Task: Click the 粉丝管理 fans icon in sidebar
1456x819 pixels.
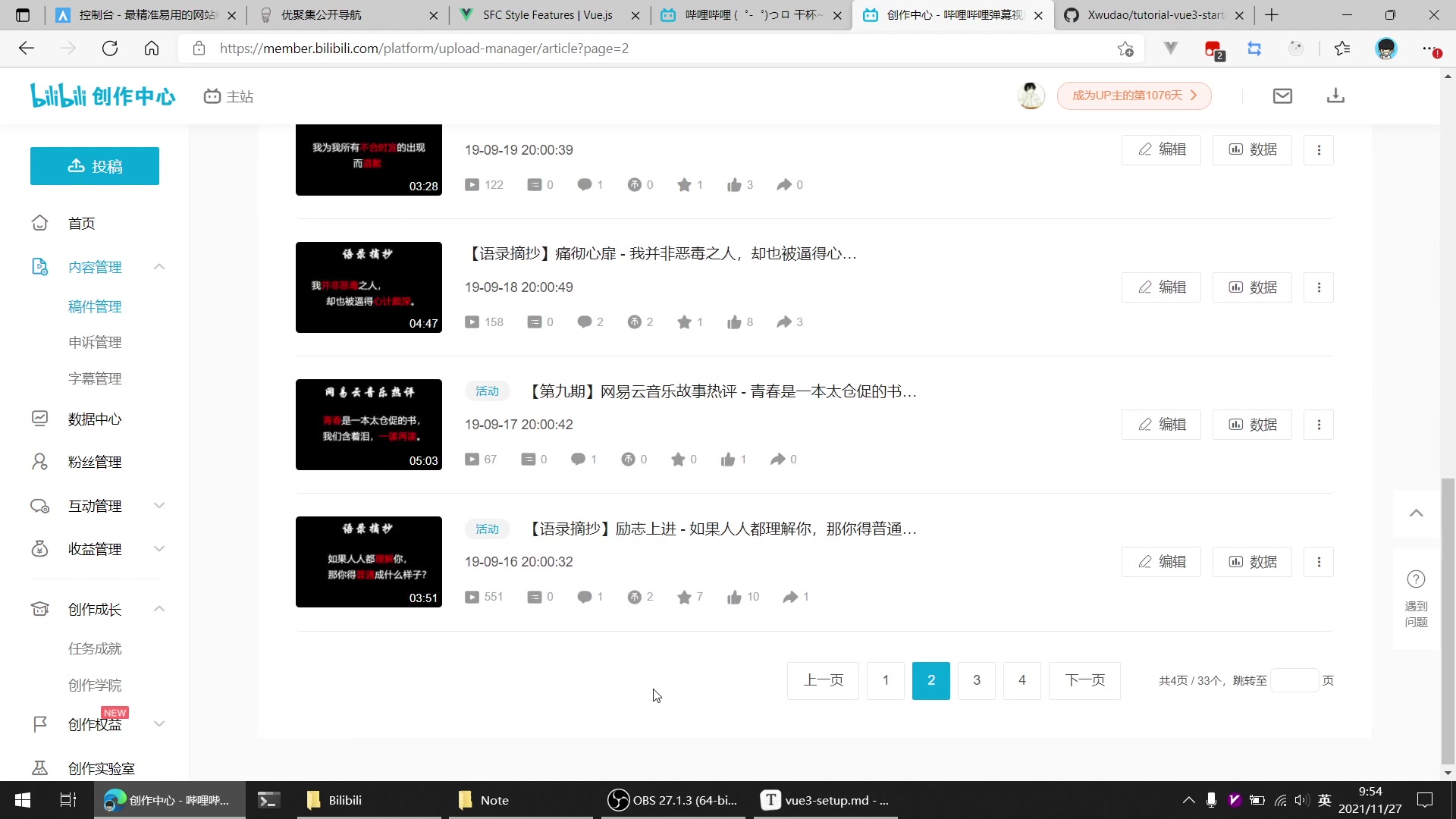Action: pyautogui.click(x=40, y=461)
